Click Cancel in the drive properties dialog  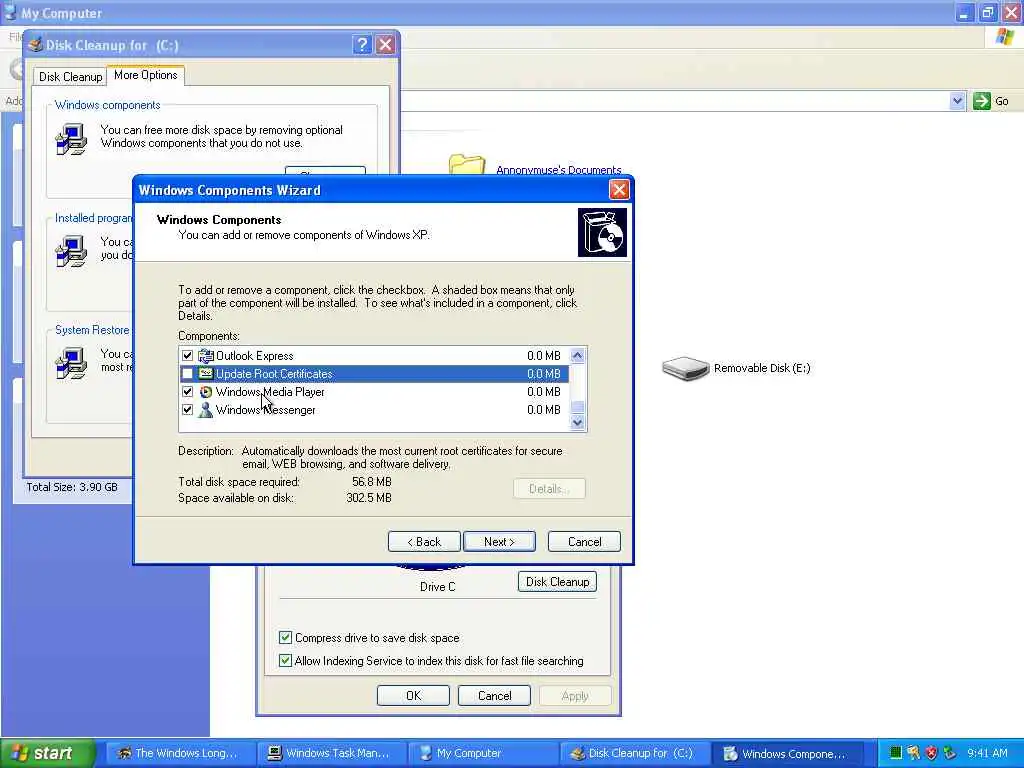[494, 696]
